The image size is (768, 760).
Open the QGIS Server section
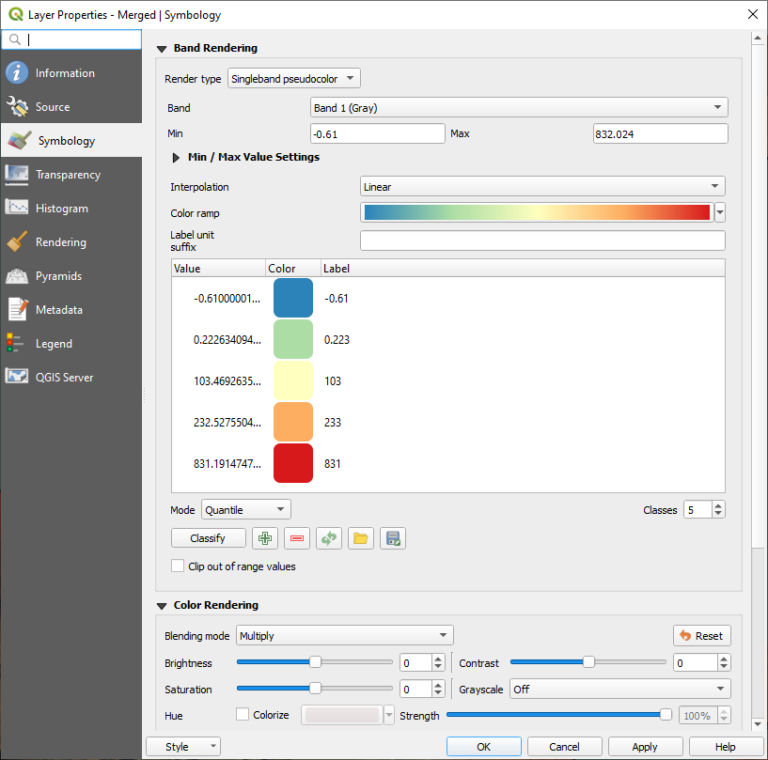coord(64,377)
